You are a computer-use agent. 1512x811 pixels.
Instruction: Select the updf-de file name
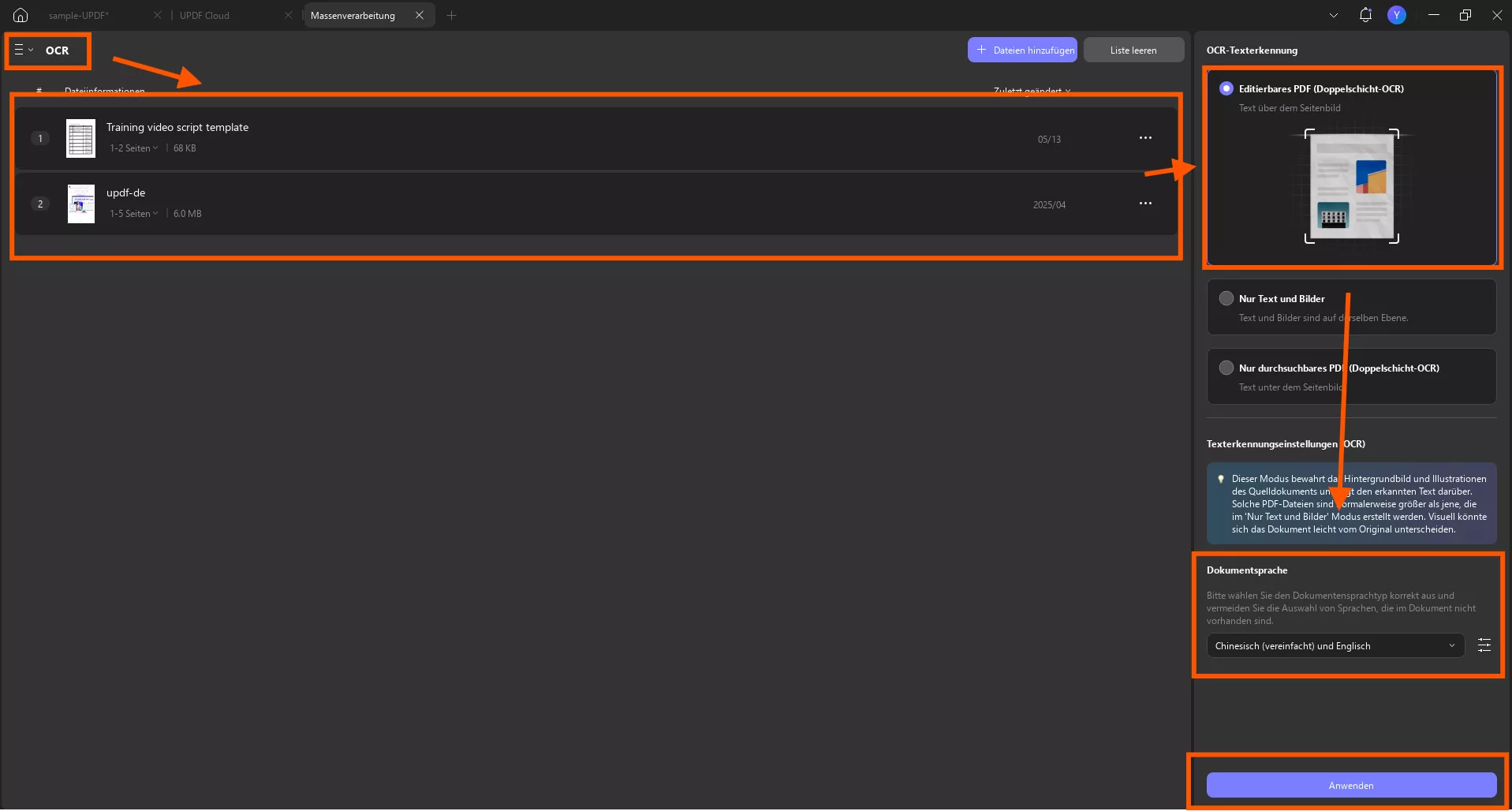(126, 192)
